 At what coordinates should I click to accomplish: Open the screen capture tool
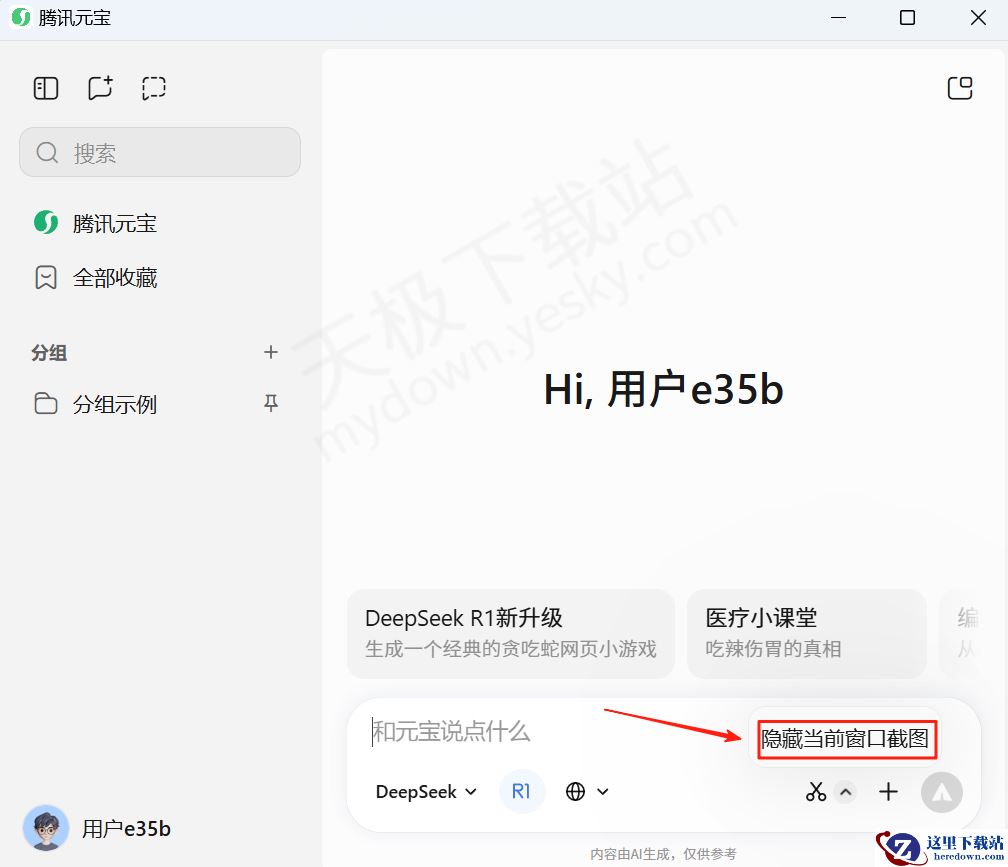click(x=154, y=88)
